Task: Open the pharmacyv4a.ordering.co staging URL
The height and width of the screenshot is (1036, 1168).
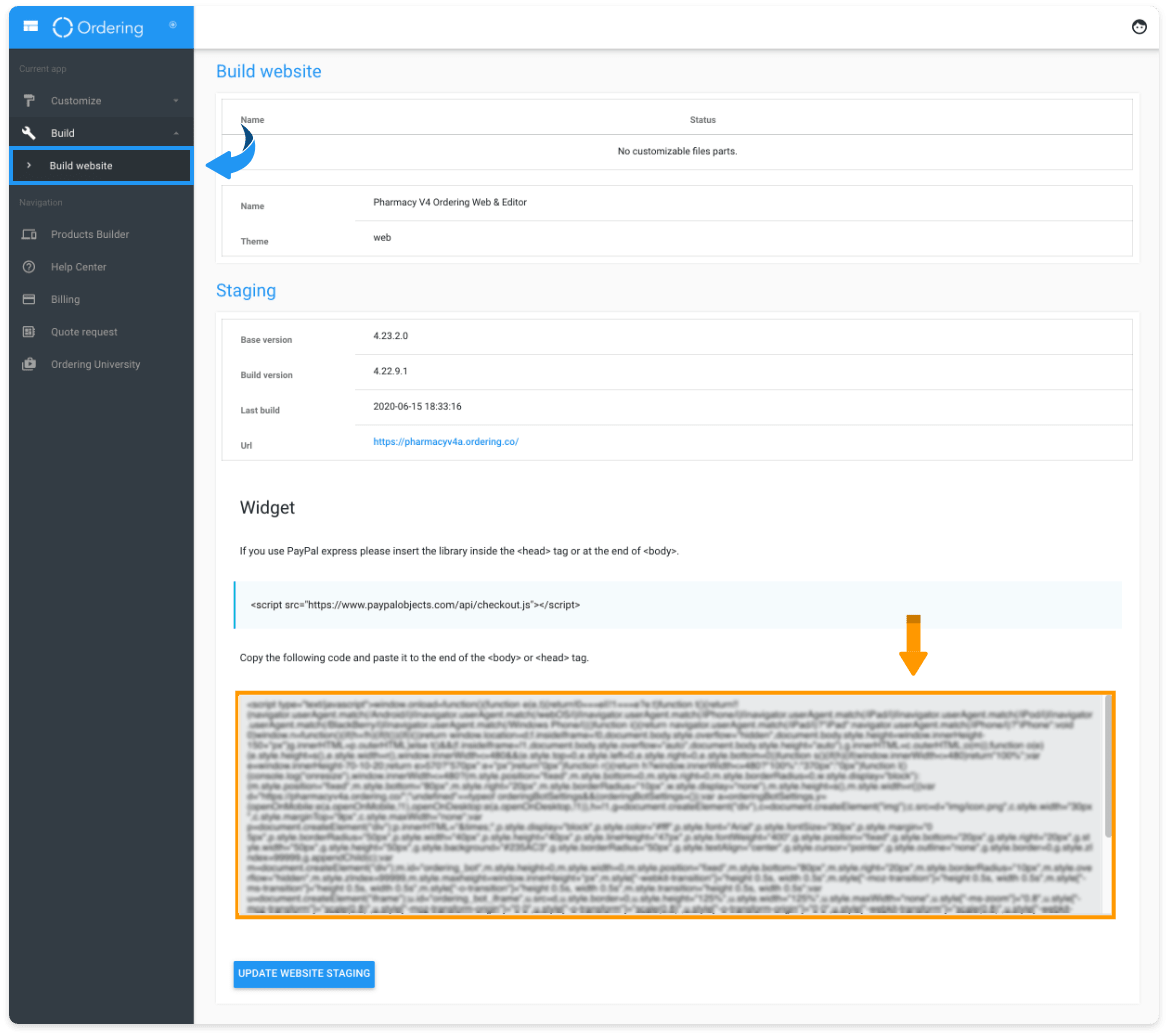Action: [x=445, y=442]
